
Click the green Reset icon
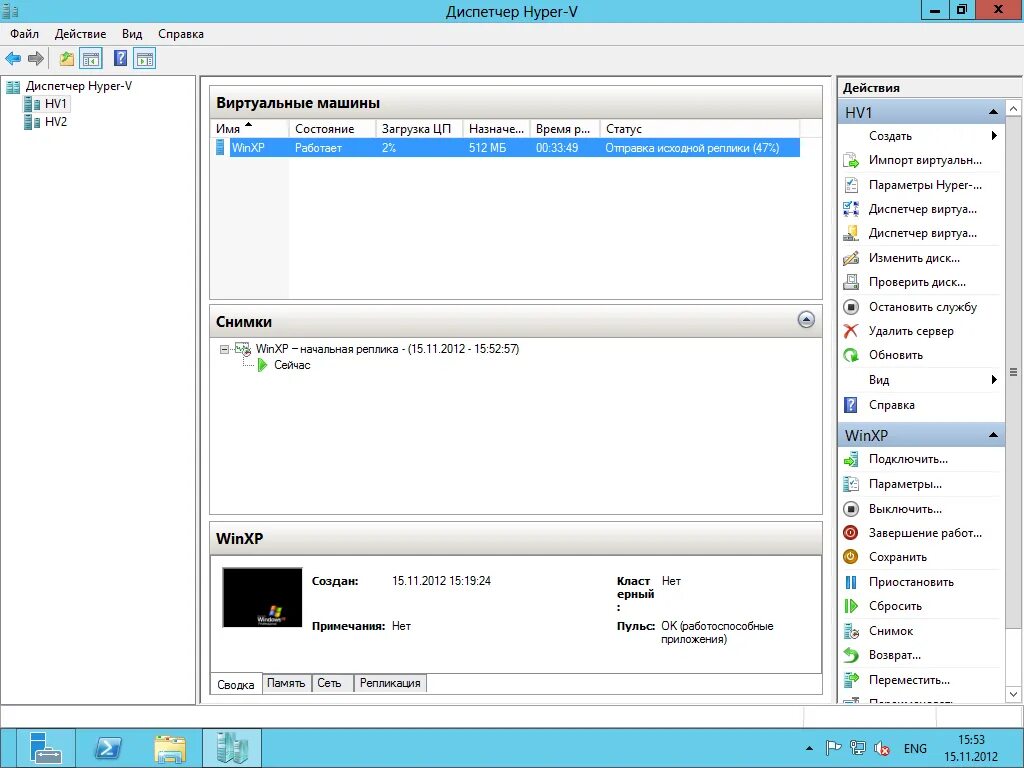point(851,606)
